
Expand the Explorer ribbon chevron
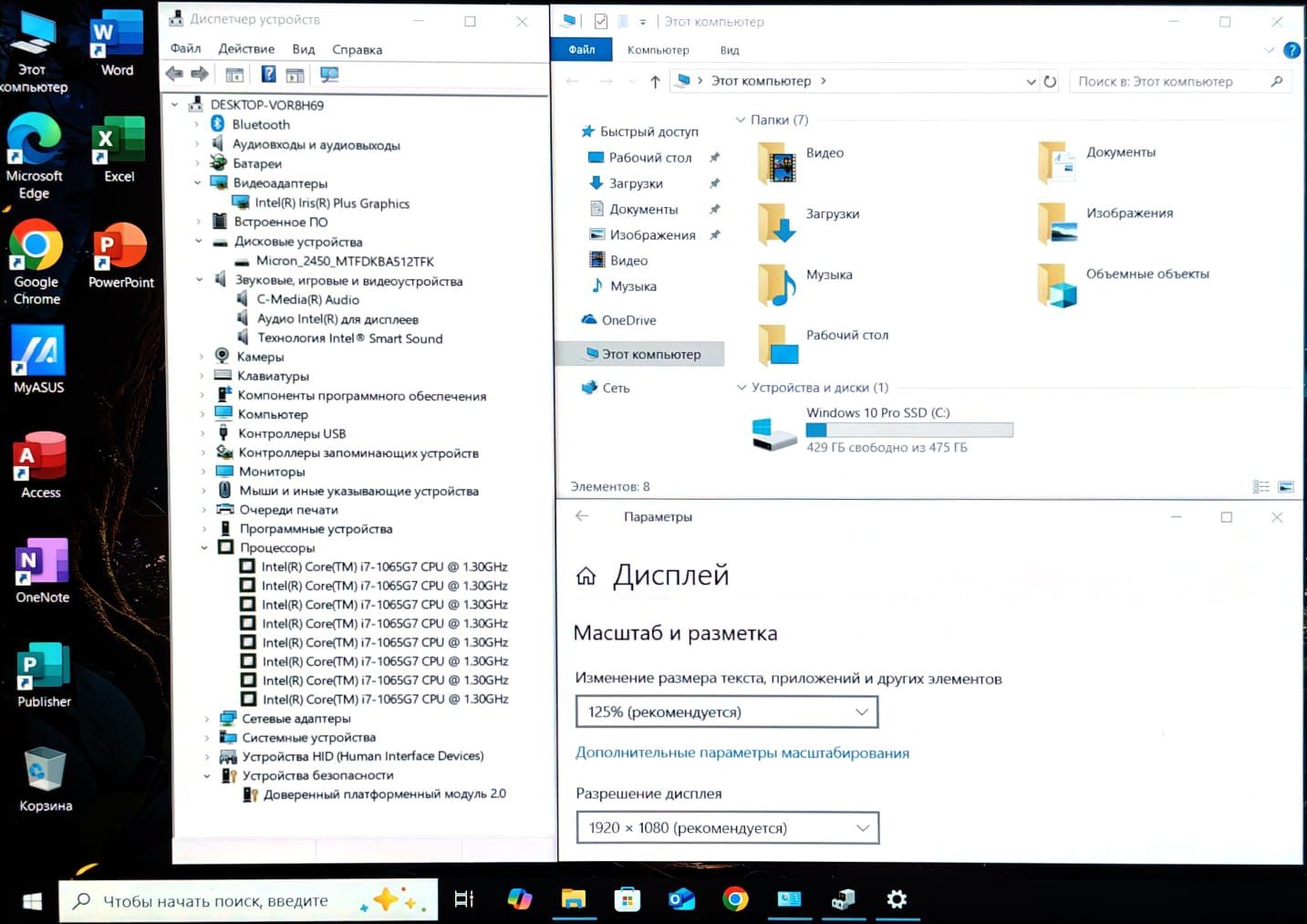[x=1269, y=50]
